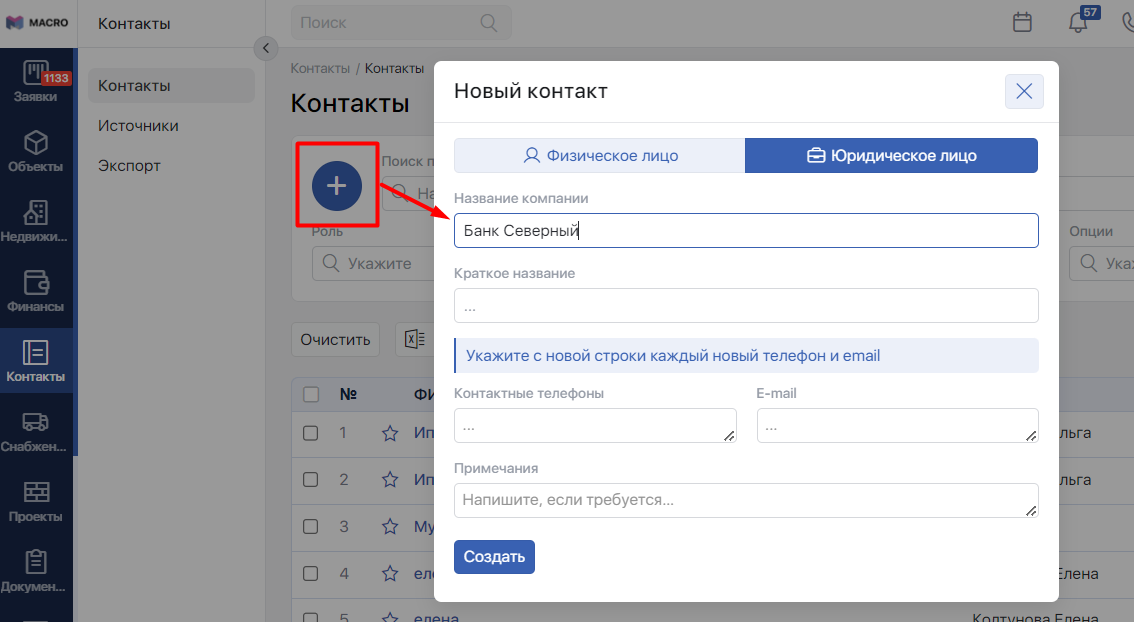
Task: Click the Краткое название input field
Action: 746,306
